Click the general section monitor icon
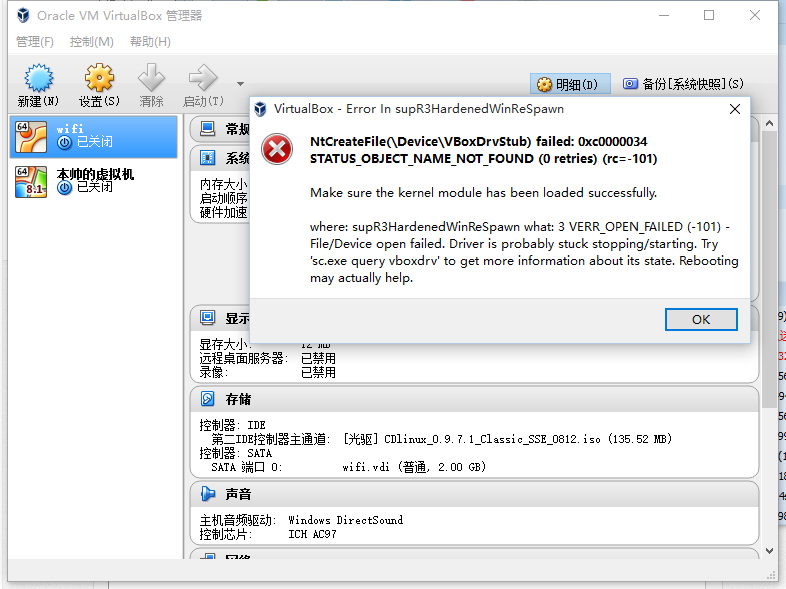The height and width of the screenshot is (589, 786). pyautogui.click(x=207, y=129)
